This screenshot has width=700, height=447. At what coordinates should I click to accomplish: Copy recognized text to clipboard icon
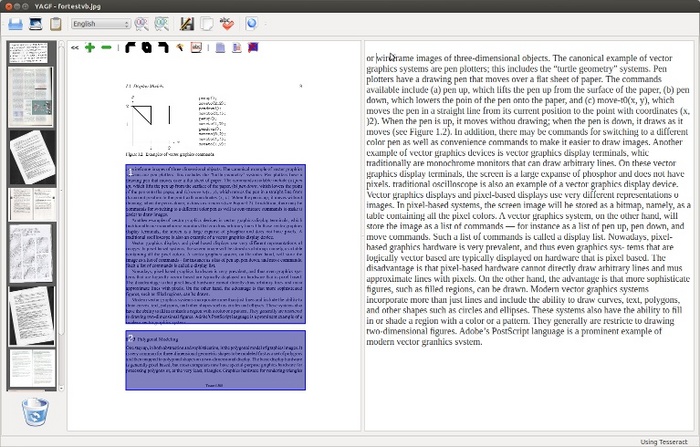[x=207, y=24]
